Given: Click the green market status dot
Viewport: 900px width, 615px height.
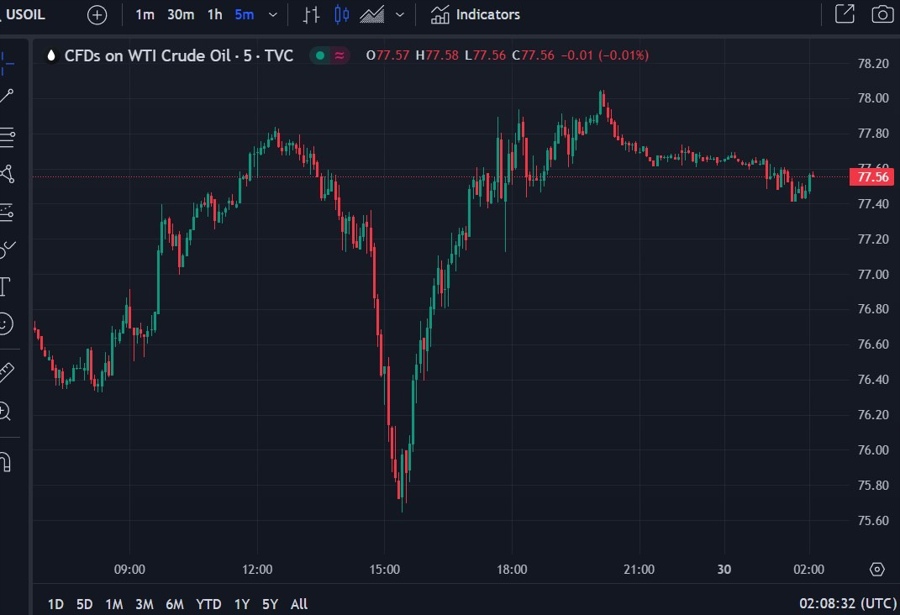Looking at the screenshot, I should point(320,56).
